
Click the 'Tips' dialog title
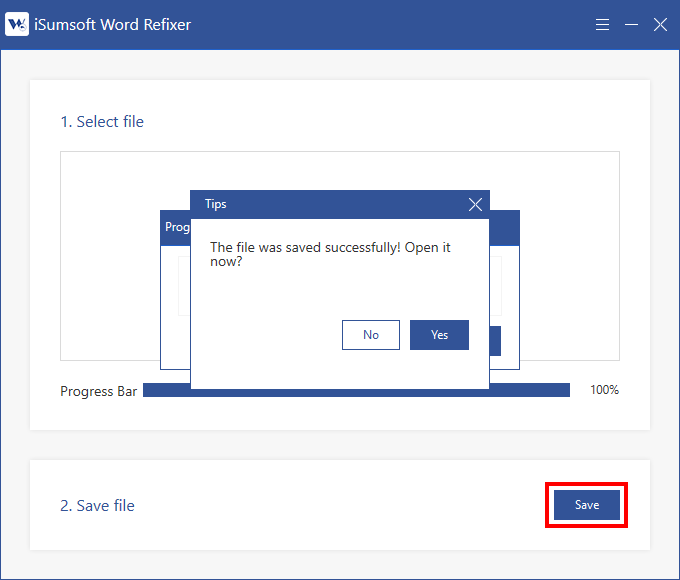[216, 204]
